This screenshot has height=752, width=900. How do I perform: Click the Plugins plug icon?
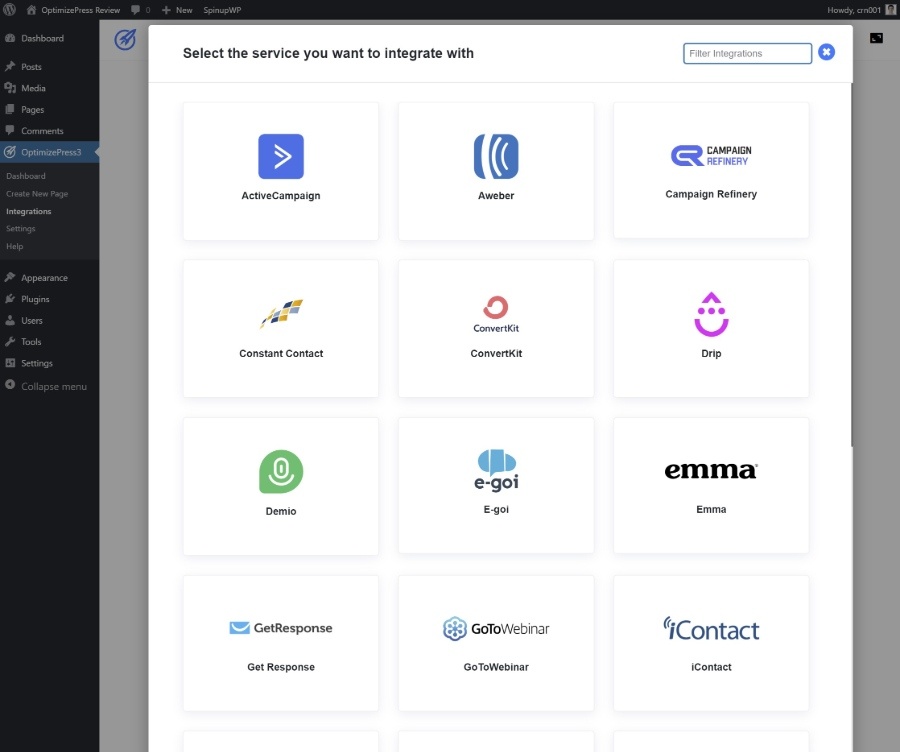(10, 299)
